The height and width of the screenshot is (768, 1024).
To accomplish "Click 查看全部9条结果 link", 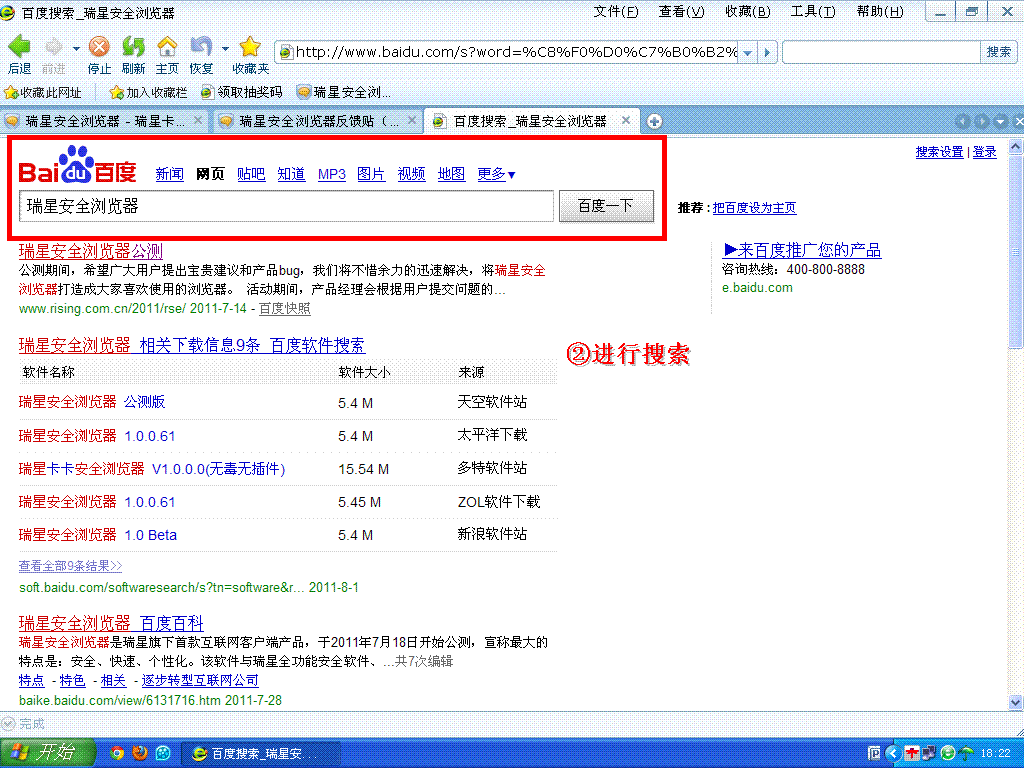I will (x=71, y=566).
